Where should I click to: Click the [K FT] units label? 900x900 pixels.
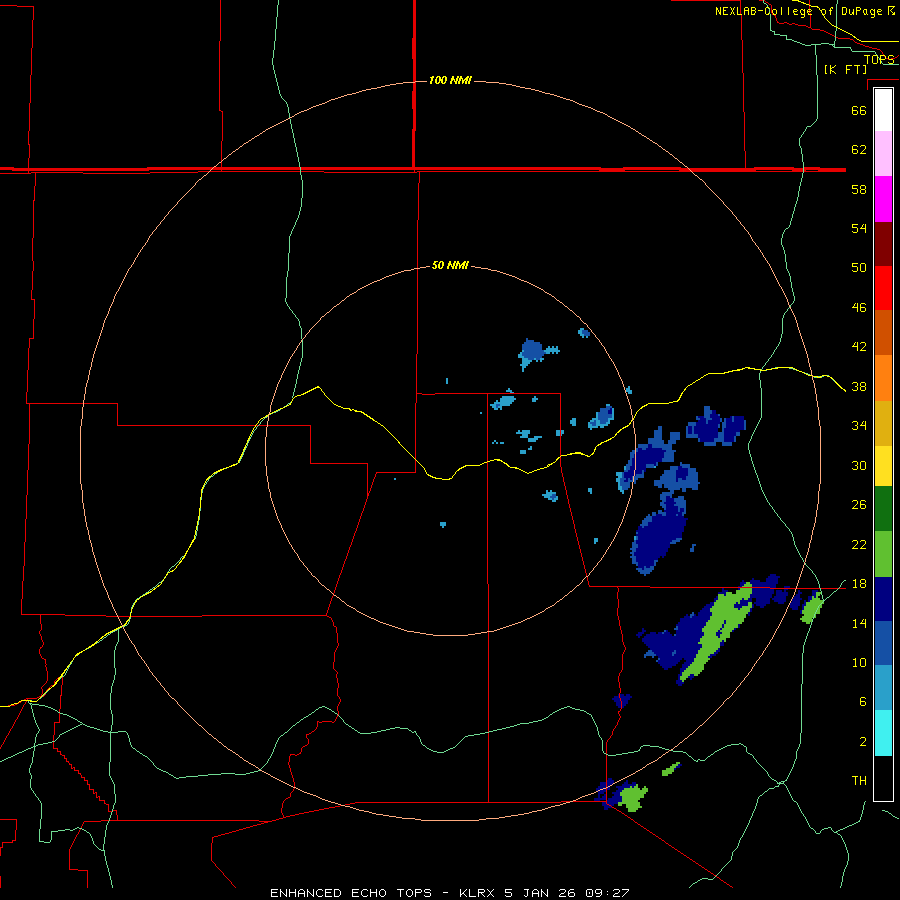pos(845,70)
